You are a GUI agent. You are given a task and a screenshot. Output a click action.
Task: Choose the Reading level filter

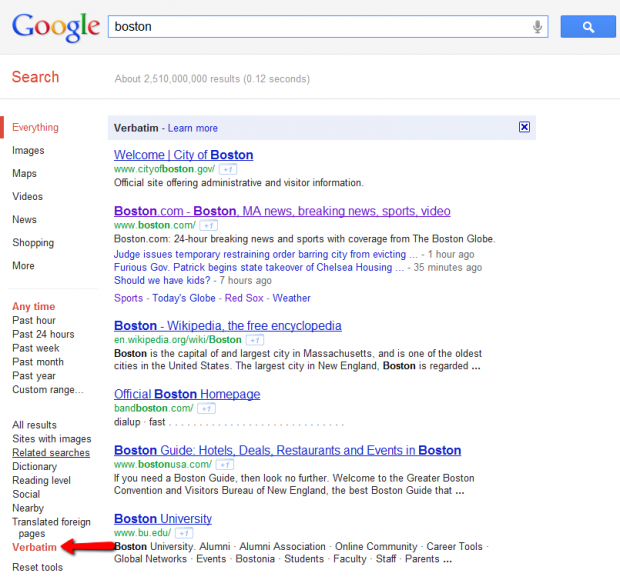coord(41,480)
